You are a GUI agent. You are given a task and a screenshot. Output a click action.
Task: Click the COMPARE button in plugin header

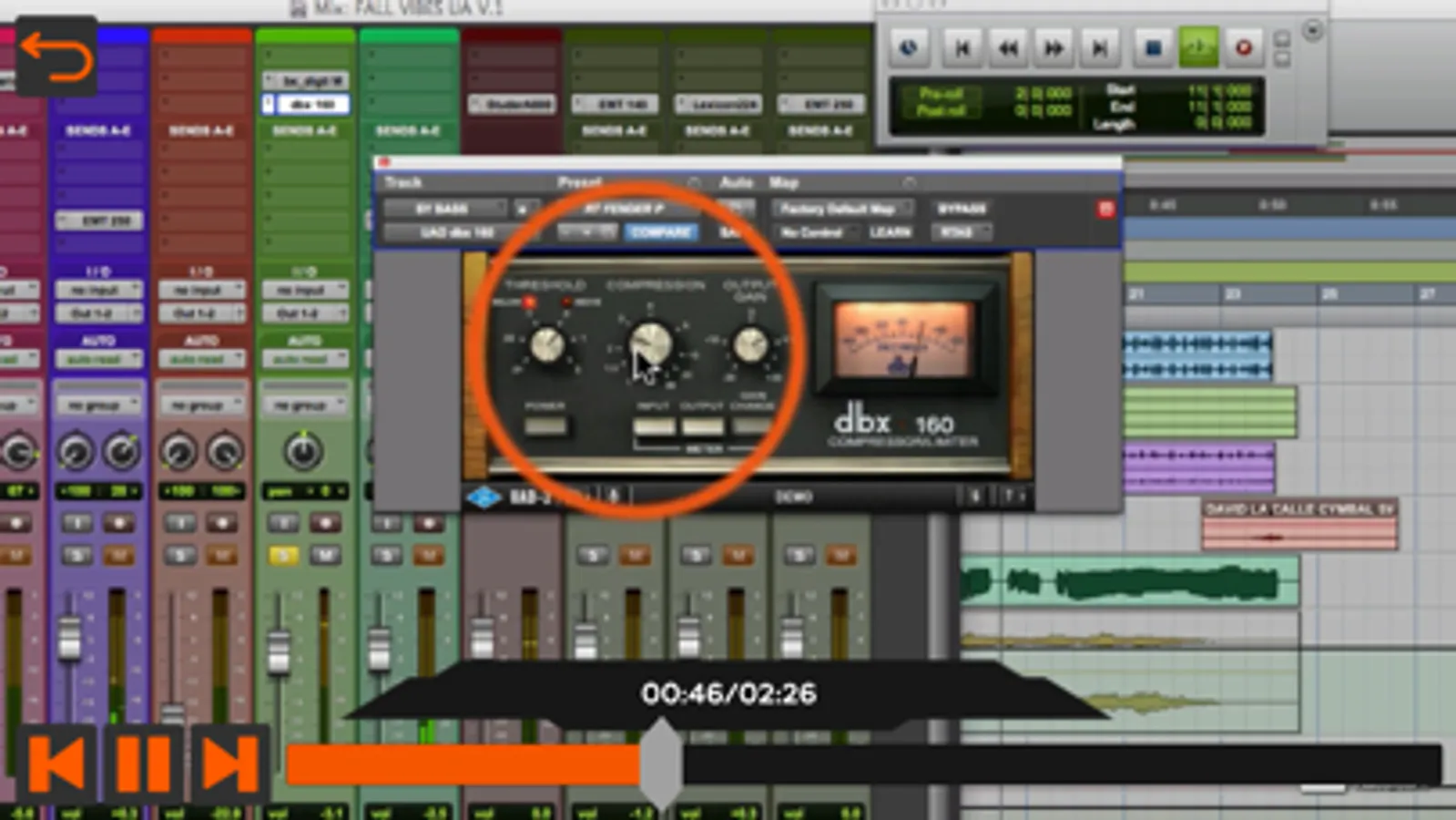pos(661,232)
